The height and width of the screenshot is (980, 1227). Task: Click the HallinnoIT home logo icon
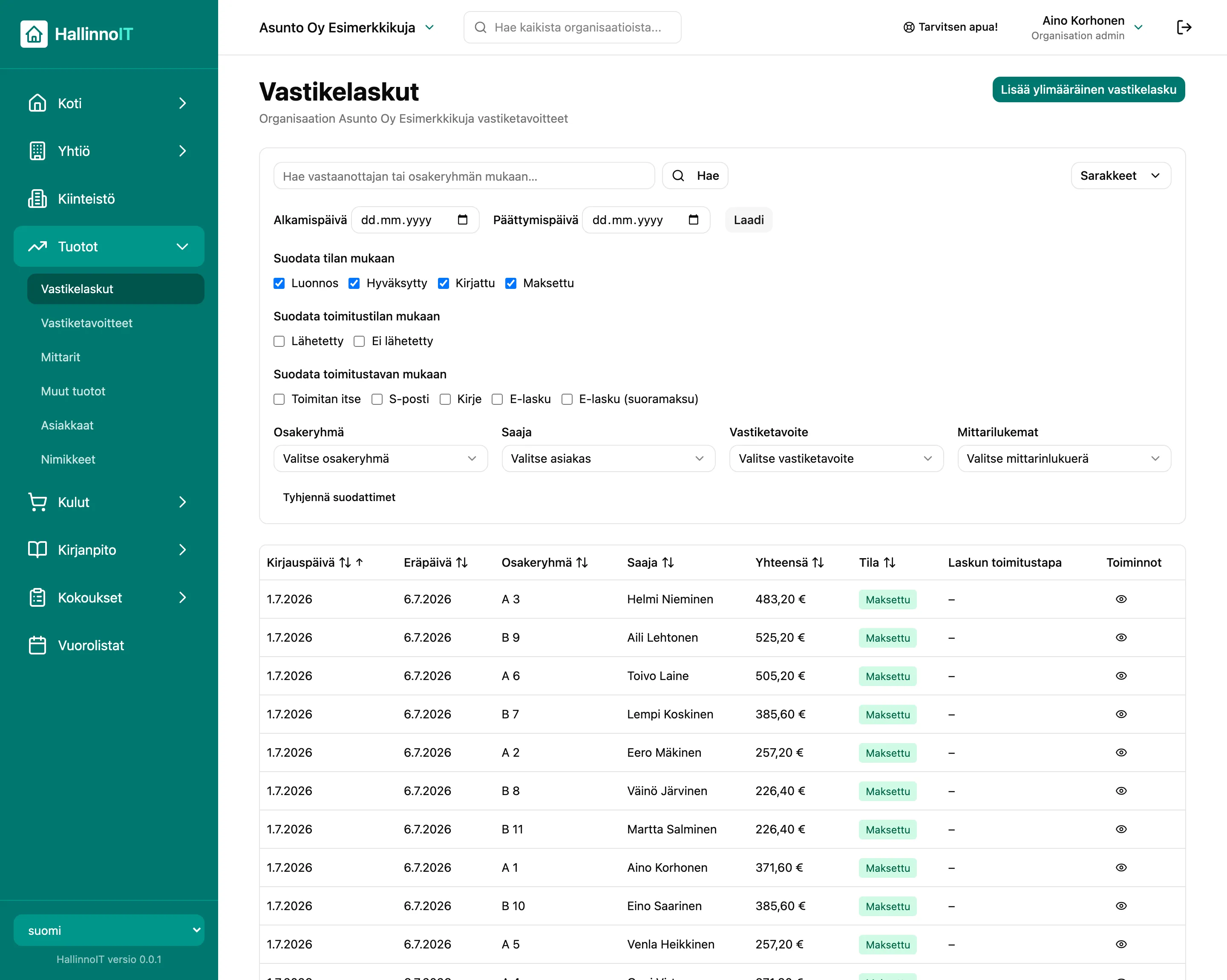[34, 34]
